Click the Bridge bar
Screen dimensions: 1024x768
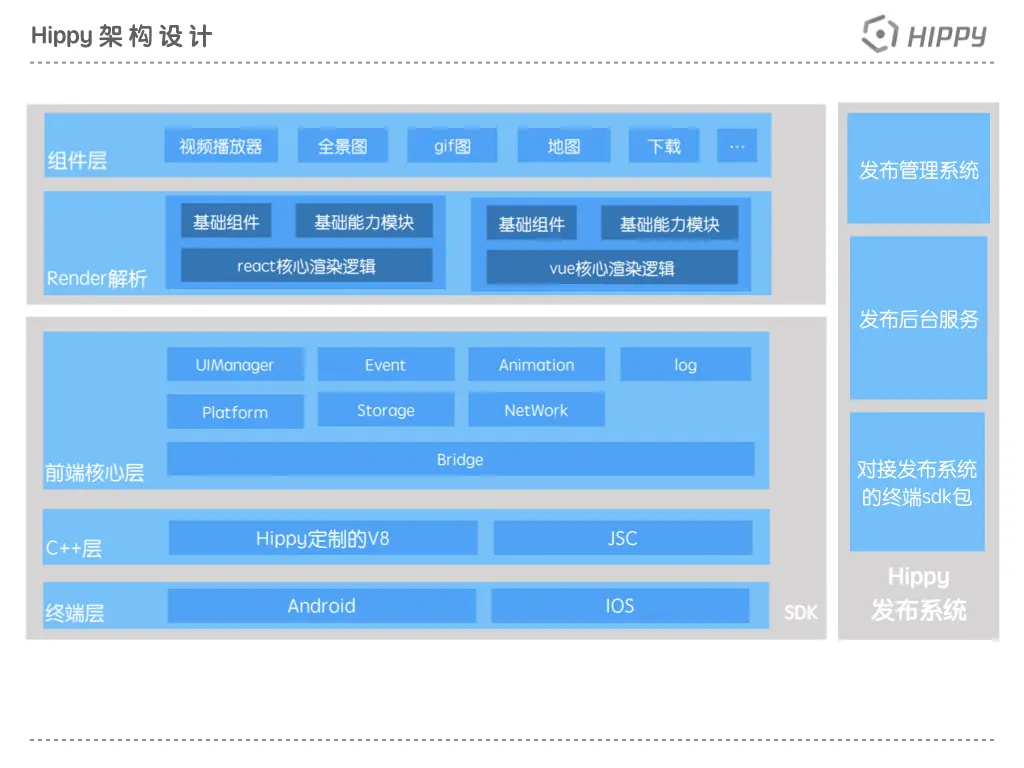point(460,459)
